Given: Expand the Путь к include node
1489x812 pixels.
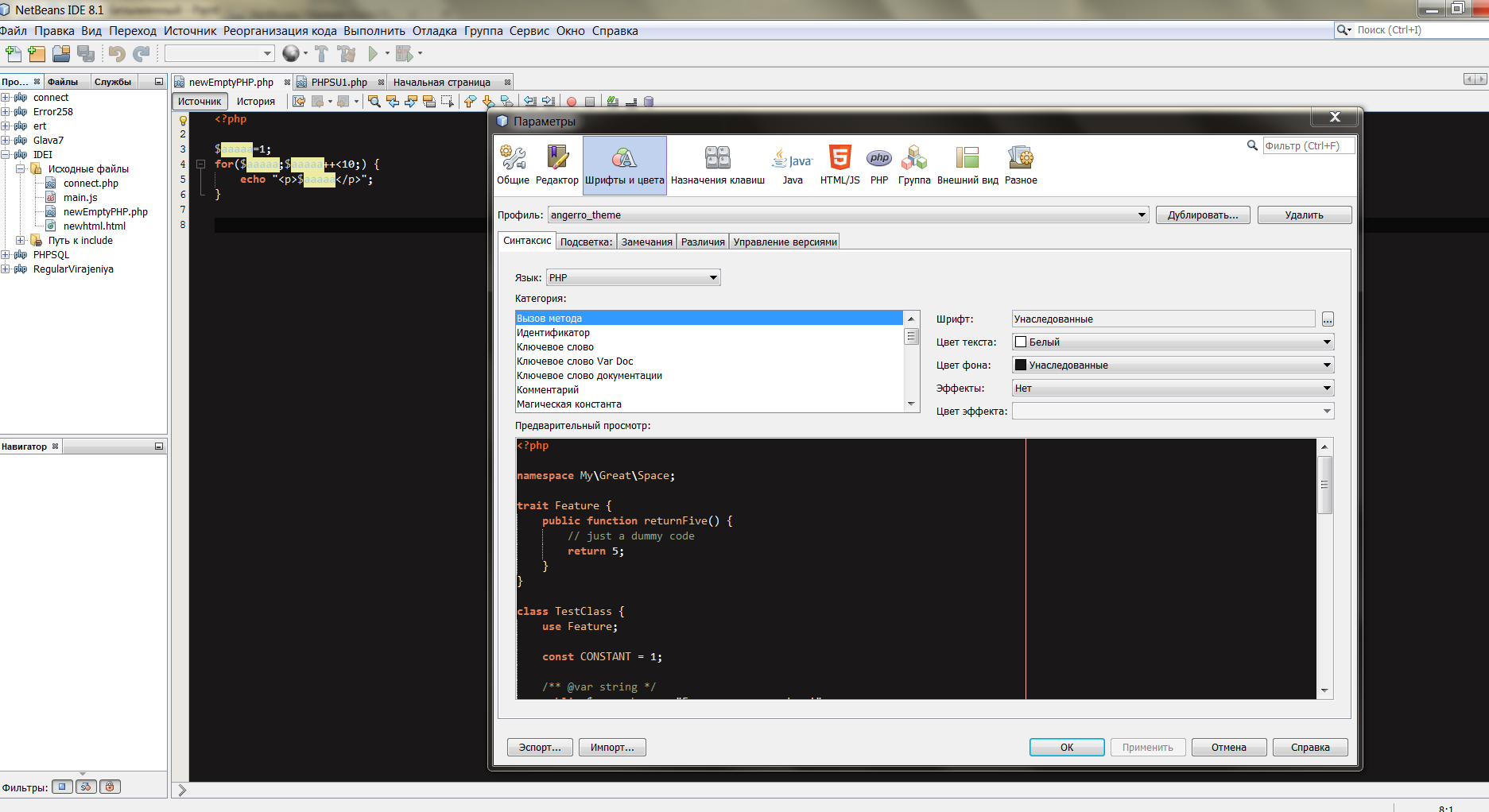Looking at the screenshot, I should coord(21,241).
